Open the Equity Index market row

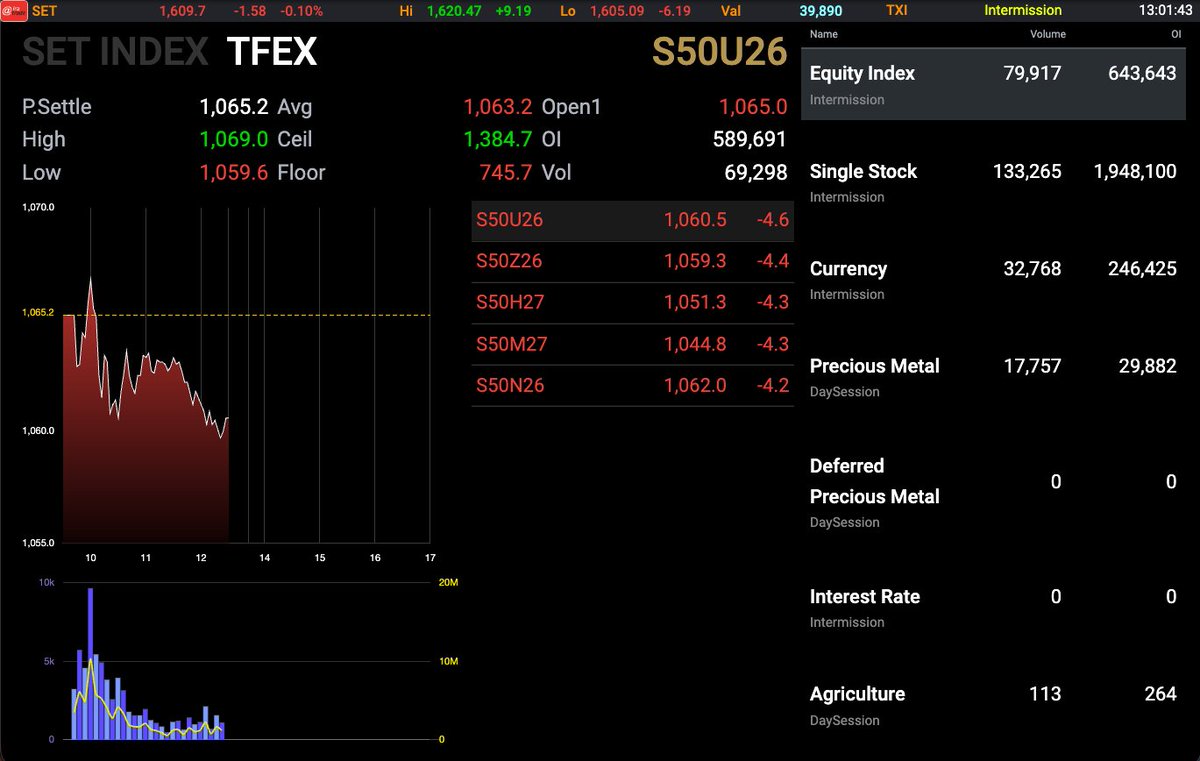(x=995, y=84)
